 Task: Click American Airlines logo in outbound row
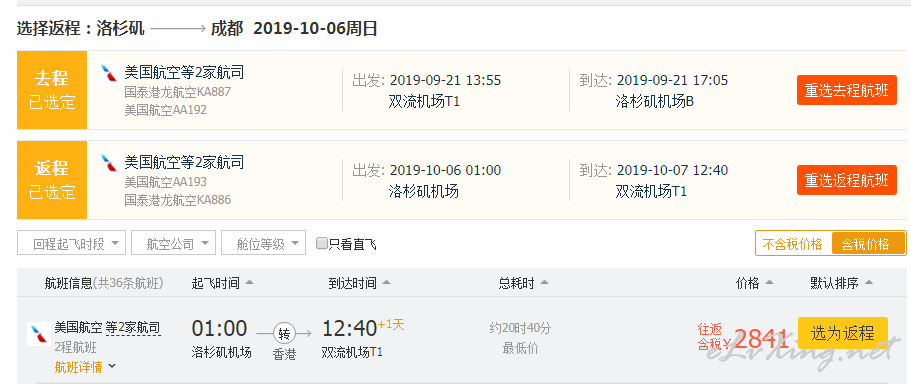(x=109, y=73)
